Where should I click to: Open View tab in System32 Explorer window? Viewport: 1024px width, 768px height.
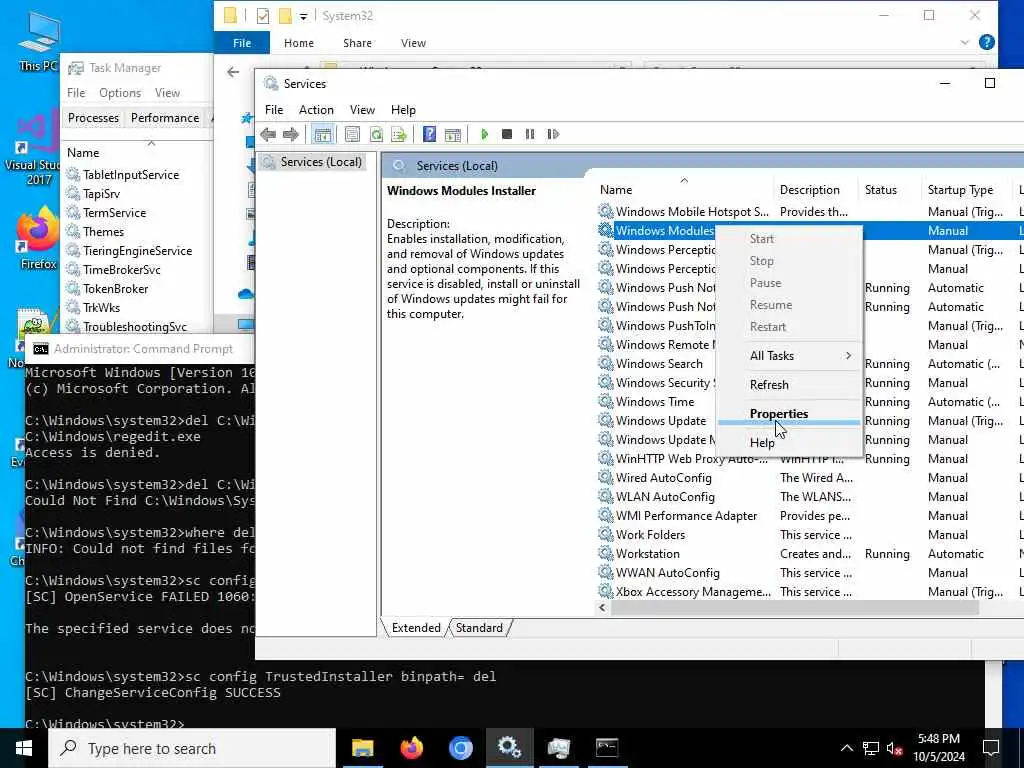point(413,43)
